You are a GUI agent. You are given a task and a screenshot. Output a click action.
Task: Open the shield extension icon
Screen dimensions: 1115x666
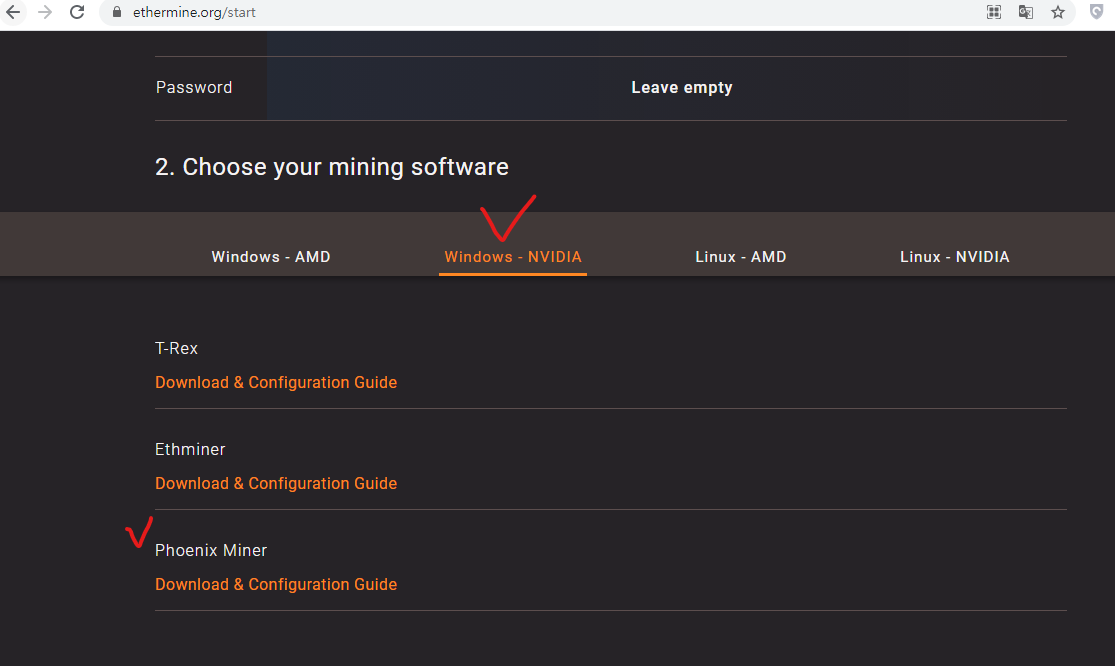[1097, 12]
